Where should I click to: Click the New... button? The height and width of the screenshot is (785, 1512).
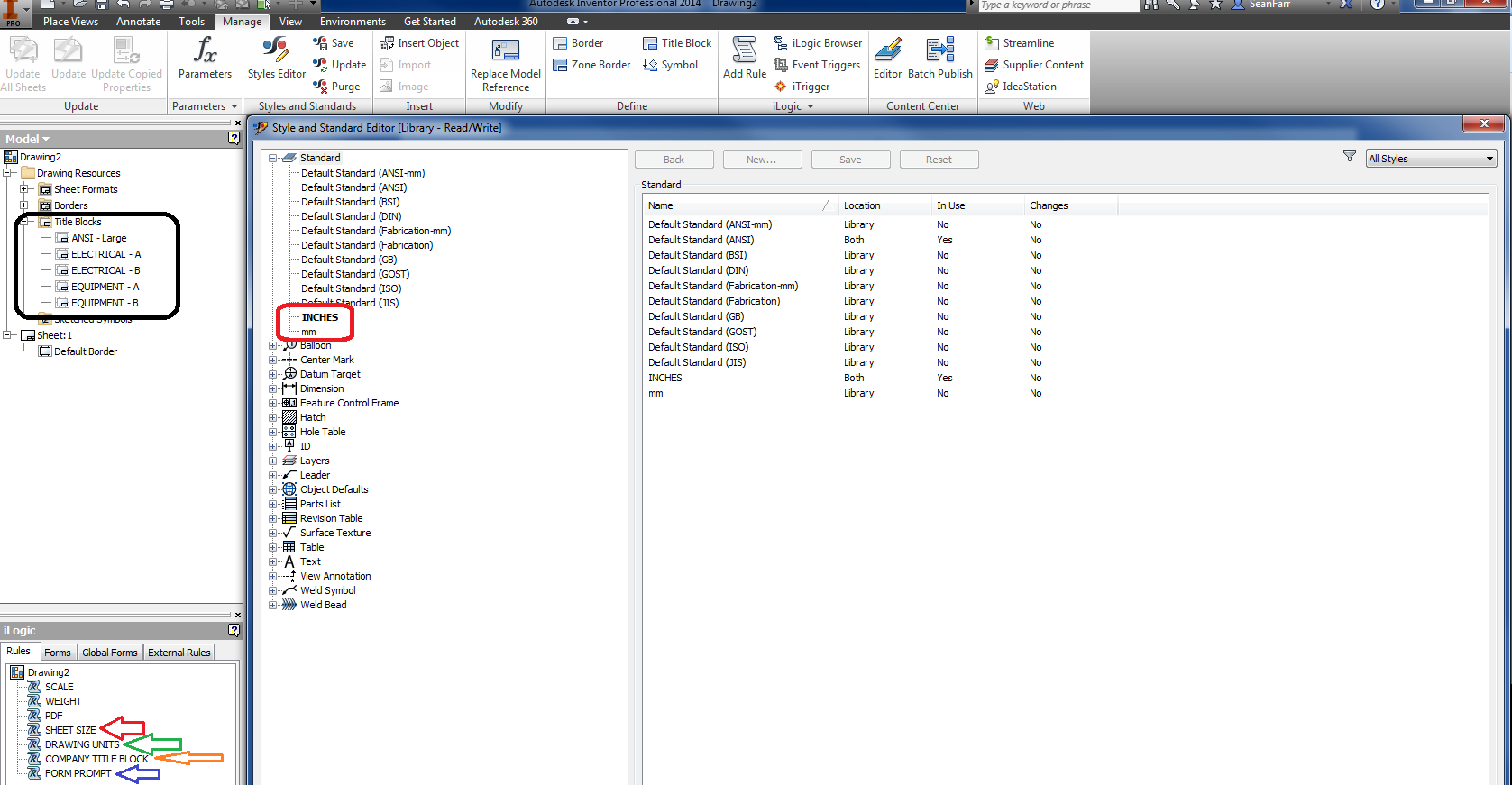[762, 160]
